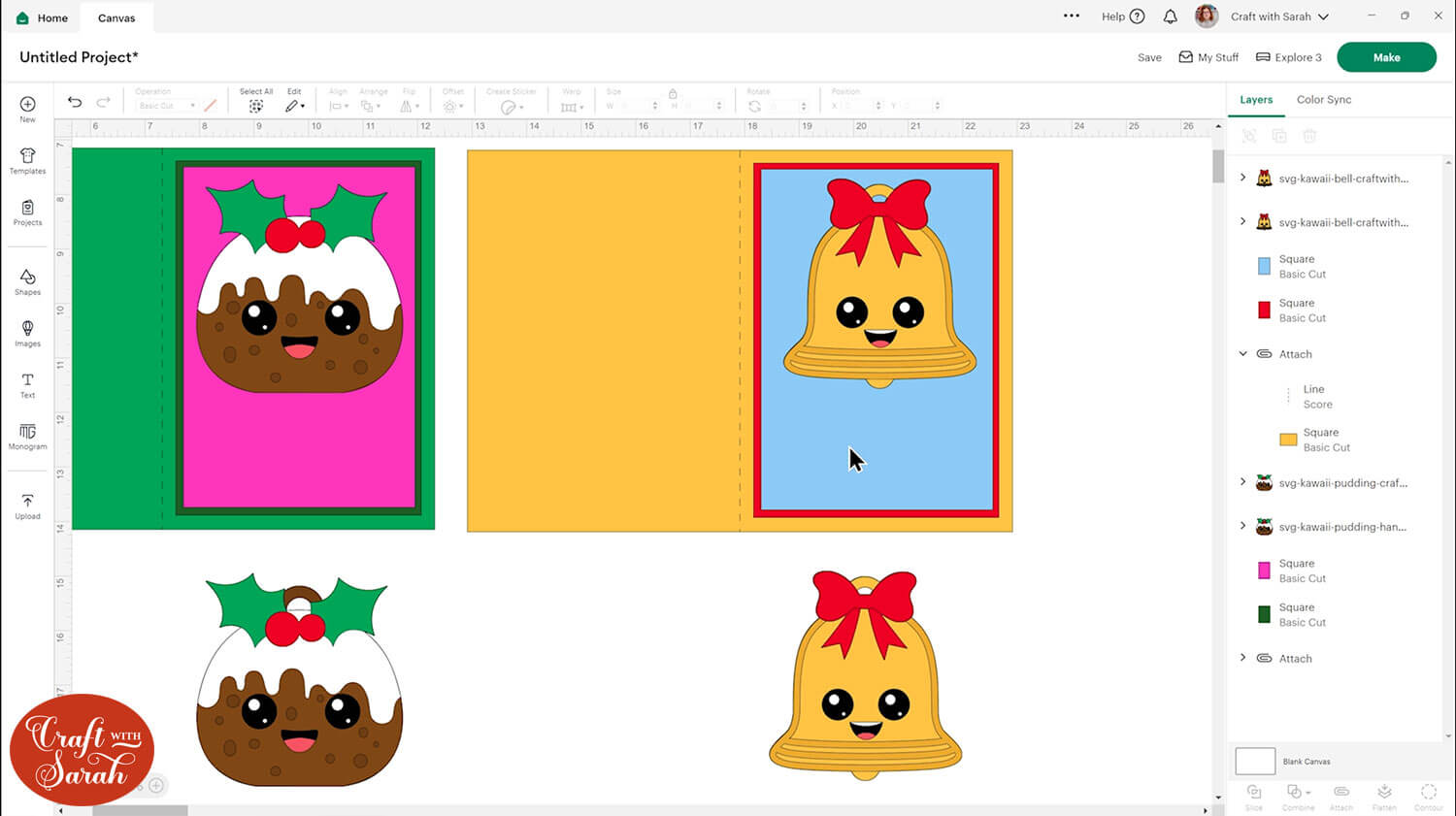The image size is (1456, 816).
Task: Click the pink Square layer swatch
Action: tap(1264, 571)
